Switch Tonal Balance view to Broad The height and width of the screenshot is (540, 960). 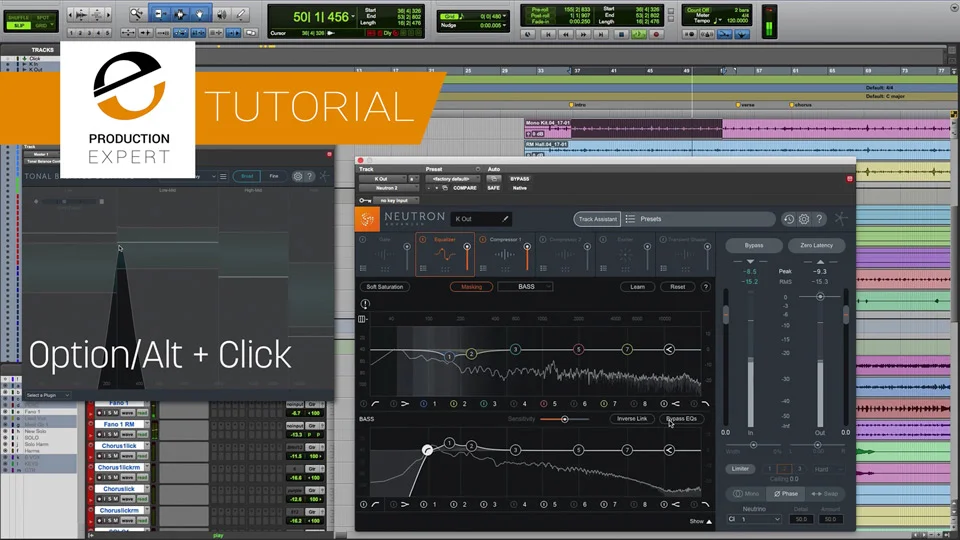(247, 176)
